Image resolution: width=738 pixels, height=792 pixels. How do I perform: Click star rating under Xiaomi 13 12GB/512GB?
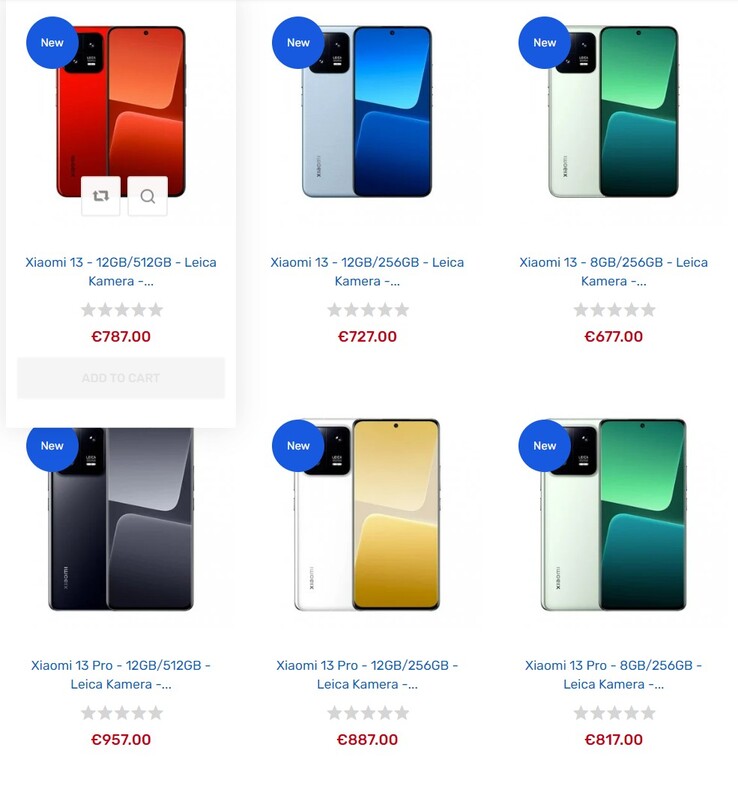pos(122,310)
